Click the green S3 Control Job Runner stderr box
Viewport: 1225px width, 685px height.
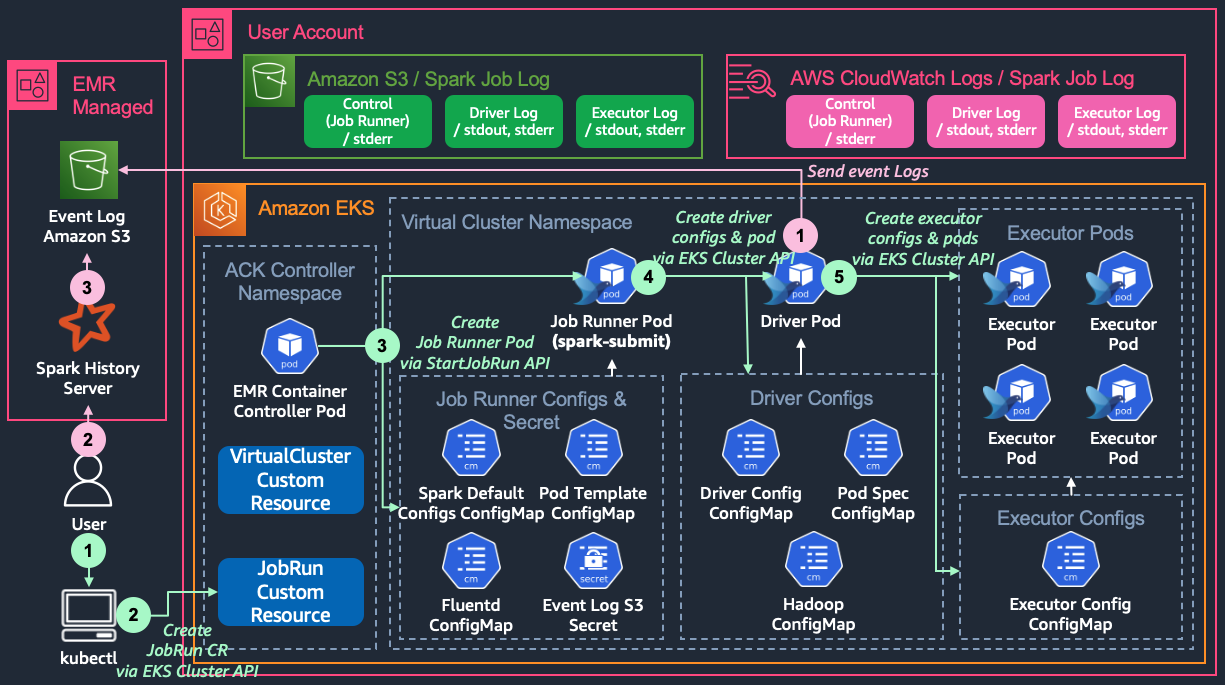(367, 122)
